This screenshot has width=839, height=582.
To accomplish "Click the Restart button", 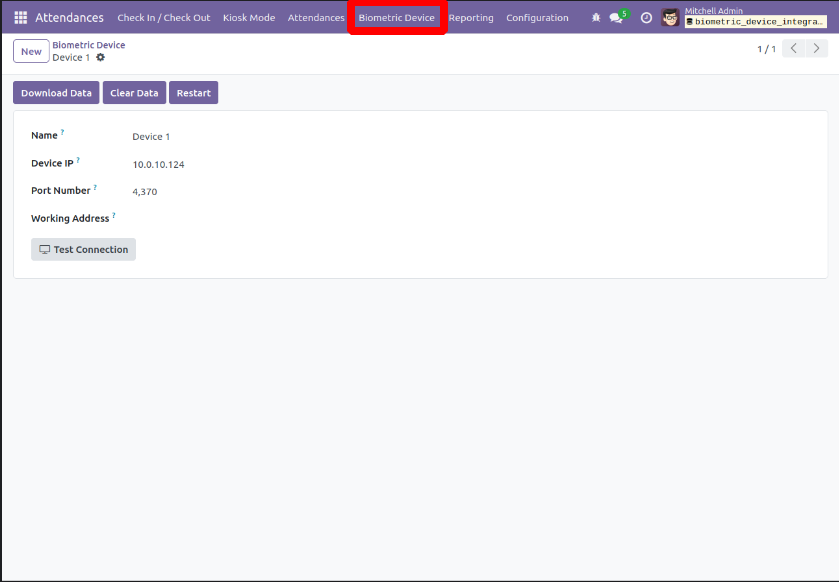I will point(194,93).
